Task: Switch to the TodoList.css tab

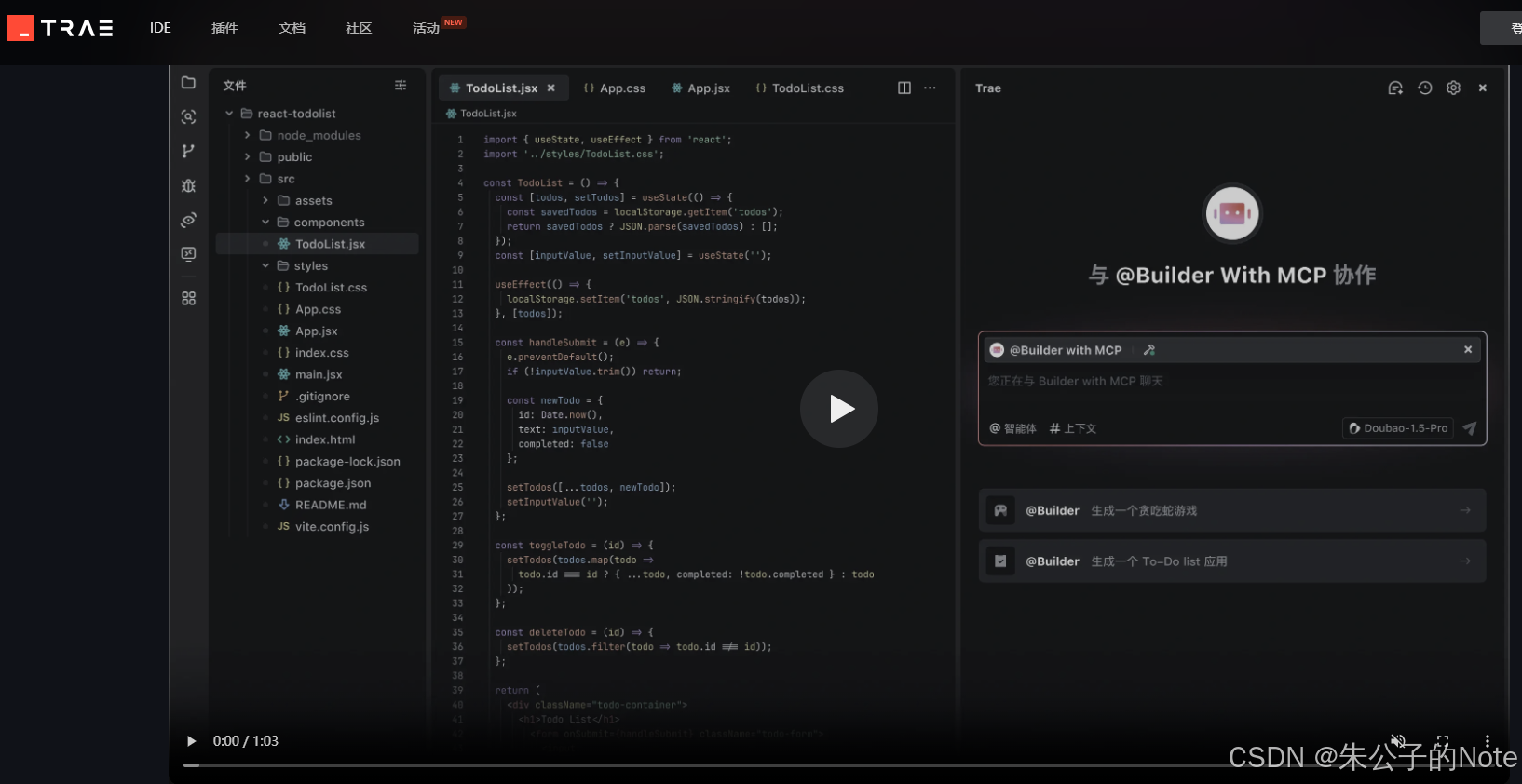Action: tap(800, 88)
